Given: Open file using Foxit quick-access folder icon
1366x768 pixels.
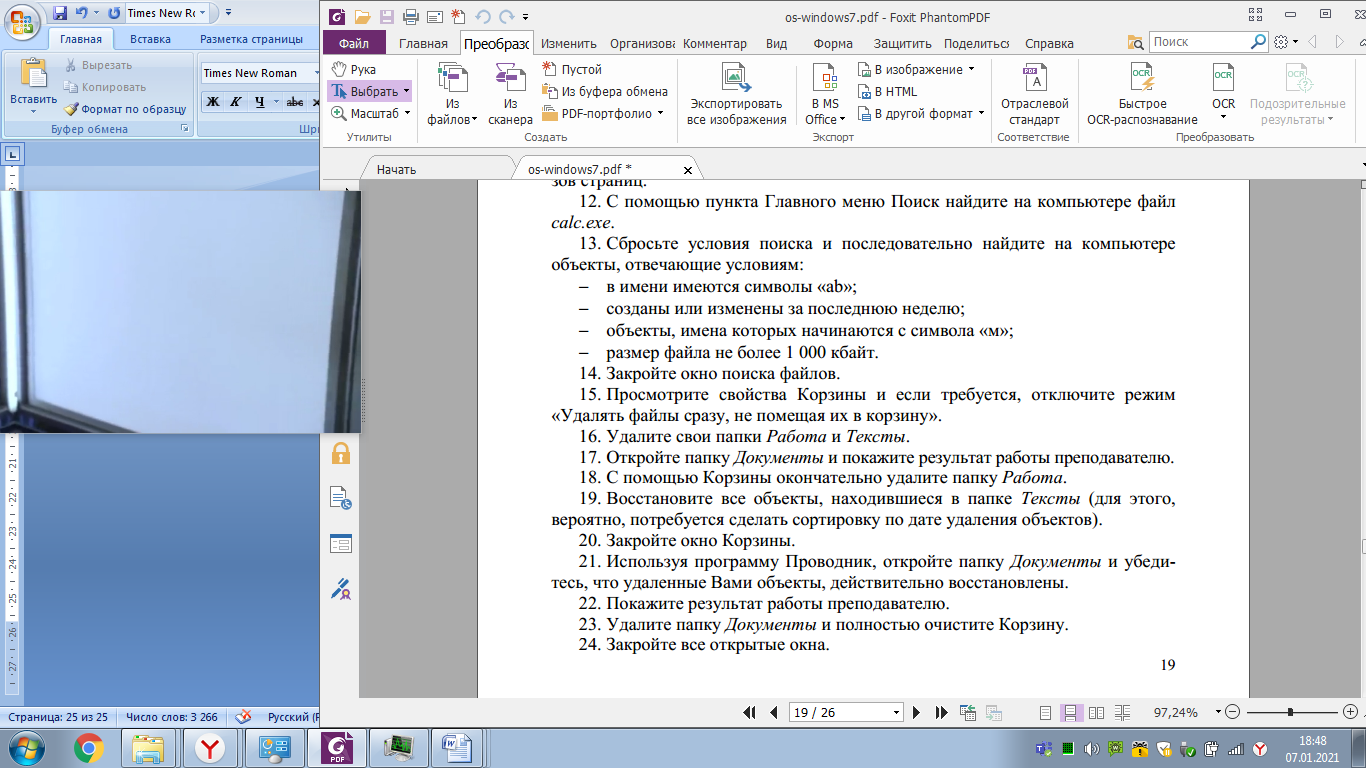Looking at the screenshot, I should tap(362, 16).
